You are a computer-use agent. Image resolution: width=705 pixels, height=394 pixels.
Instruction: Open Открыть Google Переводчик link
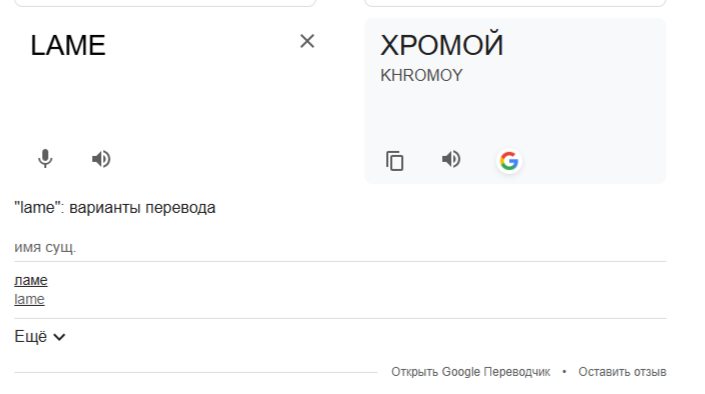click(470, 372)
